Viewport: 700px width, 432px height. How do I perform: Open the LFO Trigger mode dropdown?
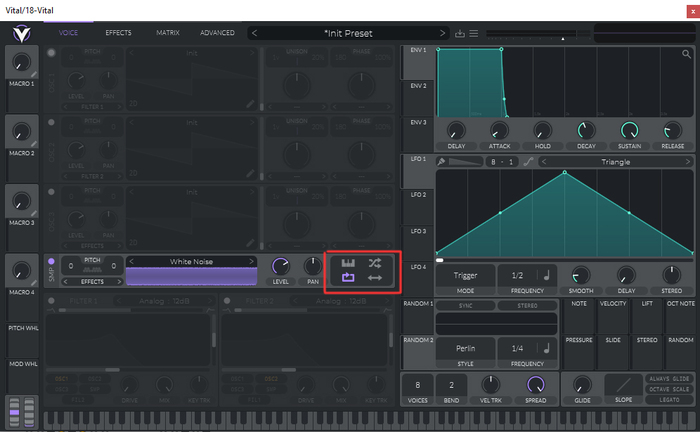pos(466,275)
